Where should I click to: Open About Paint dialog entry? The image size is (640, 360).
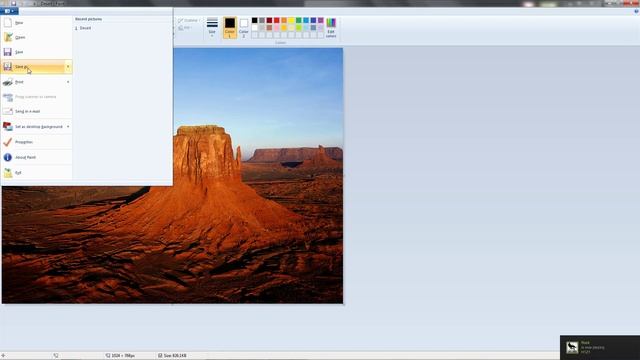tap(36, 157)
